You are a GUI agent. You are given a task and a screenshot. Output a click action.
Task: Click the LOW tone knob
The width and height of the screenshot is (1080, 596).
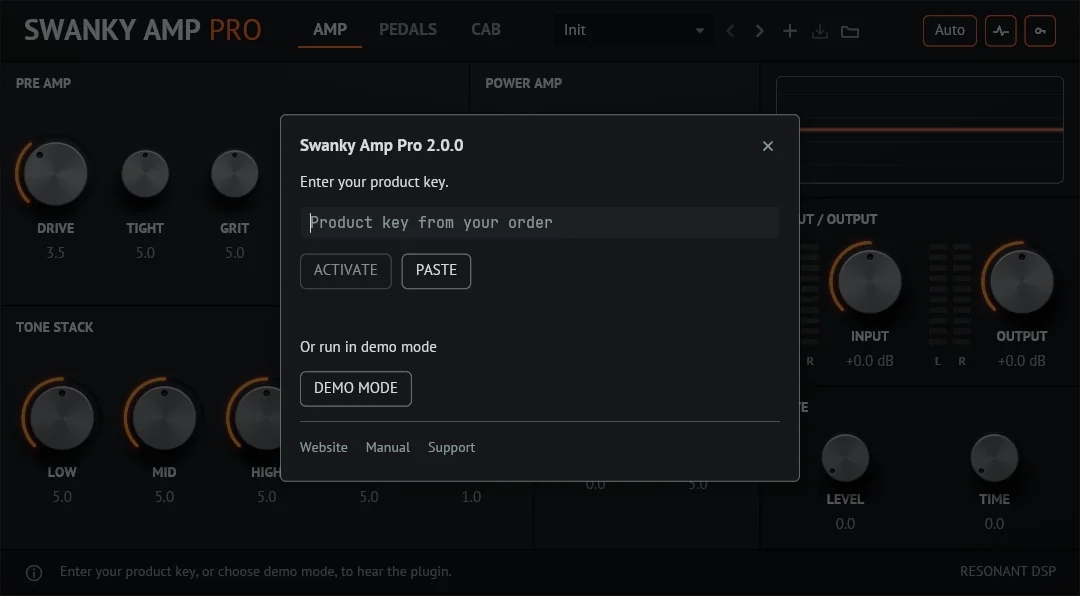[x=62, y=418]
